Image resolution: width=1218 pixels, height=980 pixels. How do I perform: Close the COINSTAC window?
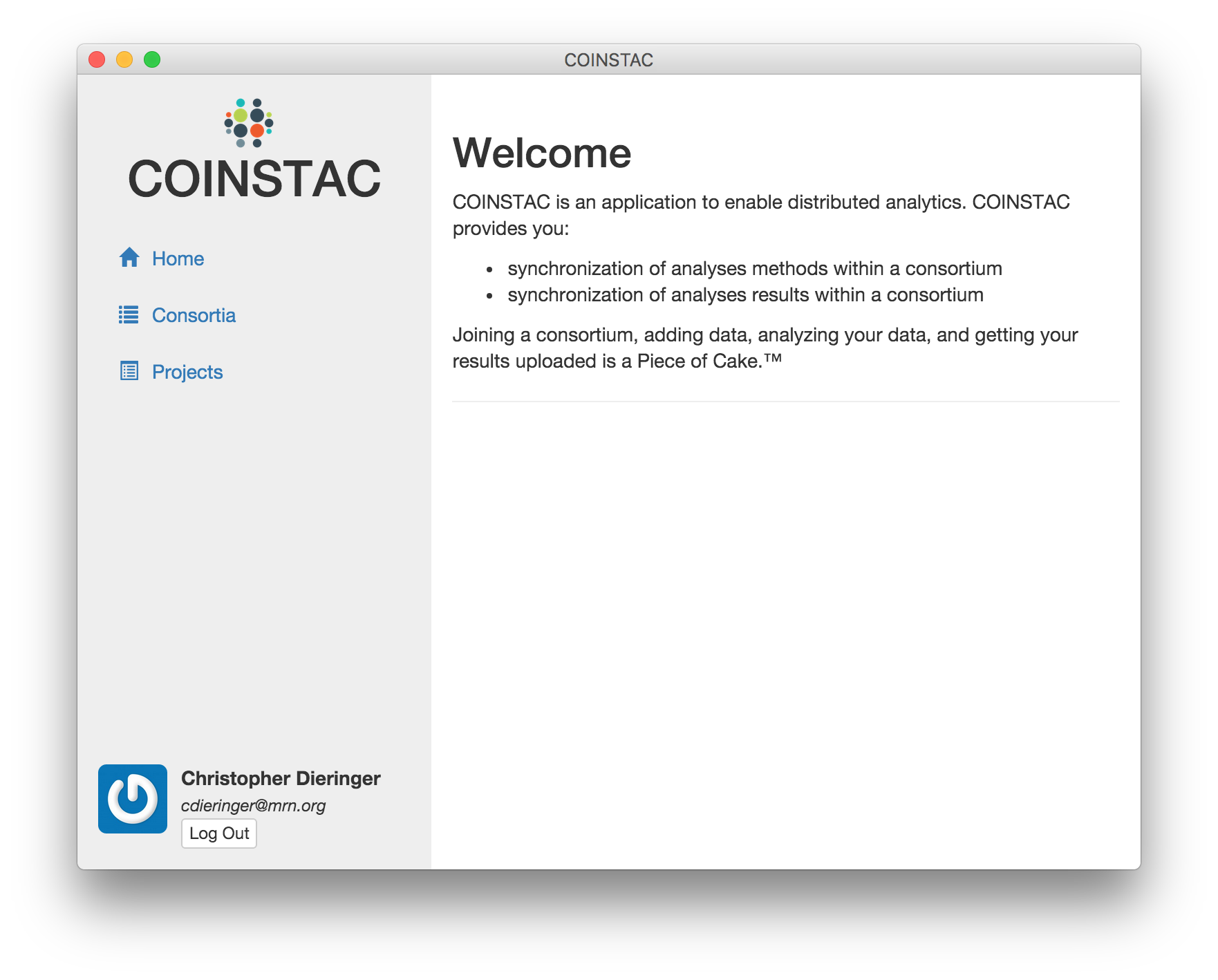coord(97,59)
